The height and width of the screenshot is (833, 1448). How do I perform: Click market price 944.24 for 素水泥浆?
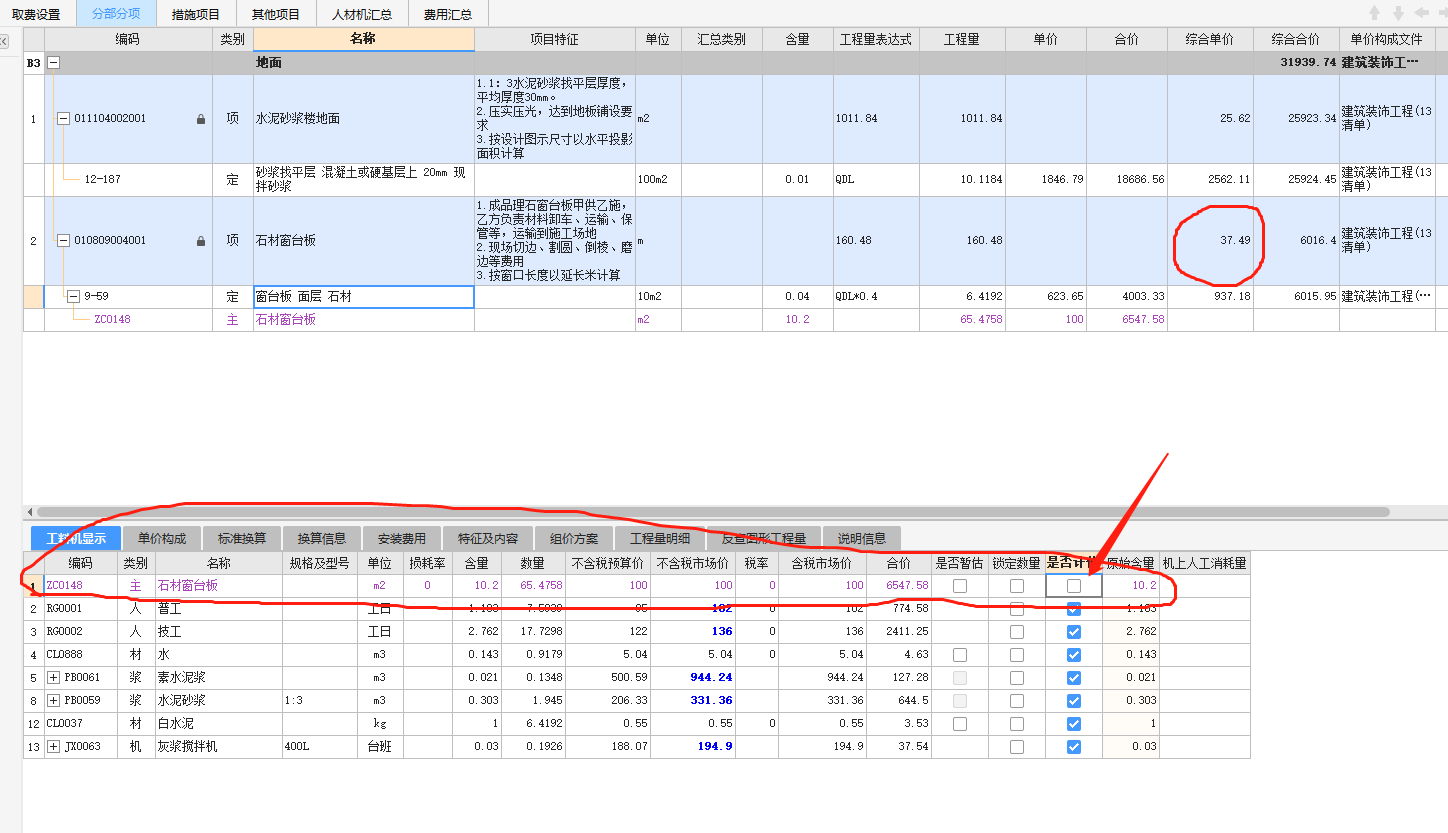coord(693,678)
